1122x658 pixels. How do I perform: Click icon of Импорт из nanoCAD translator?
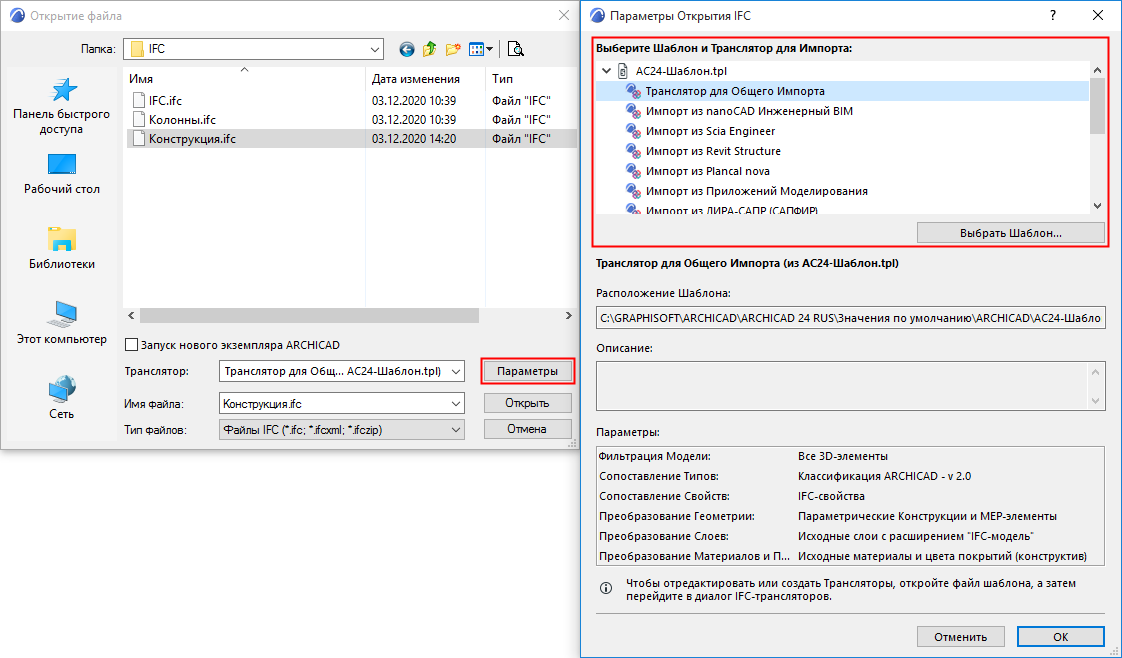pyautogui.click(x=633, y=111)
